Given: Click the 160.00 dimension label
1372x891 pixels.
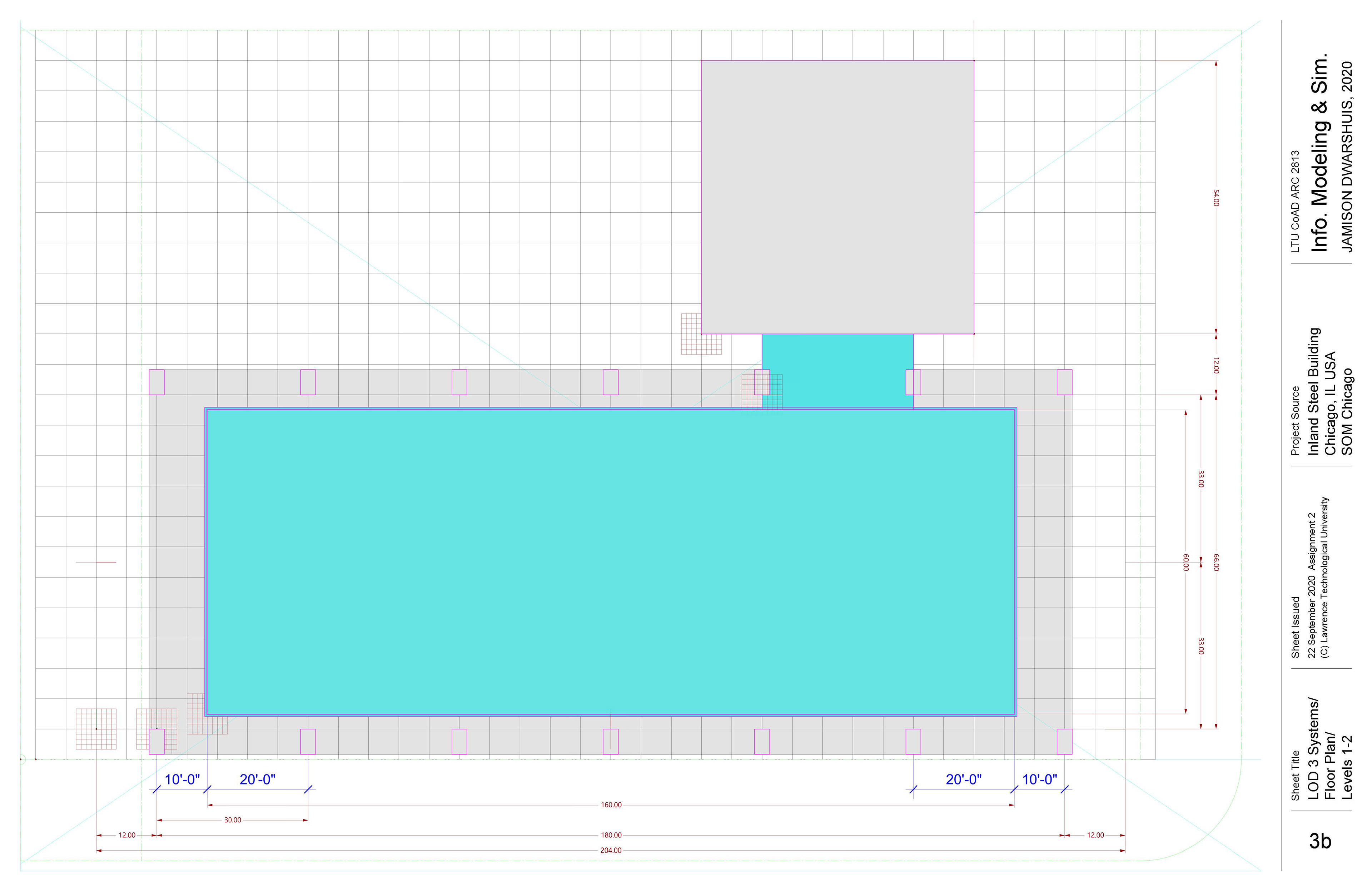Looking at the screenshot, I should (611, 805).
